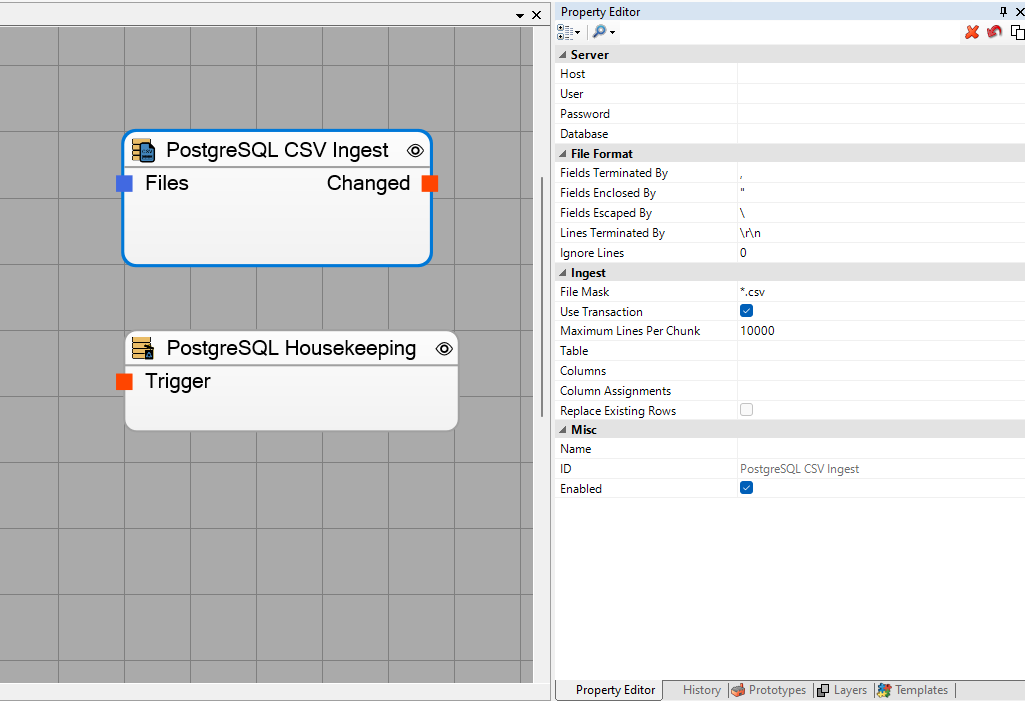Toggle the eye icon on PostgreSQL CSV Ingest
The image size is (1025, 701).
(415, 150)
